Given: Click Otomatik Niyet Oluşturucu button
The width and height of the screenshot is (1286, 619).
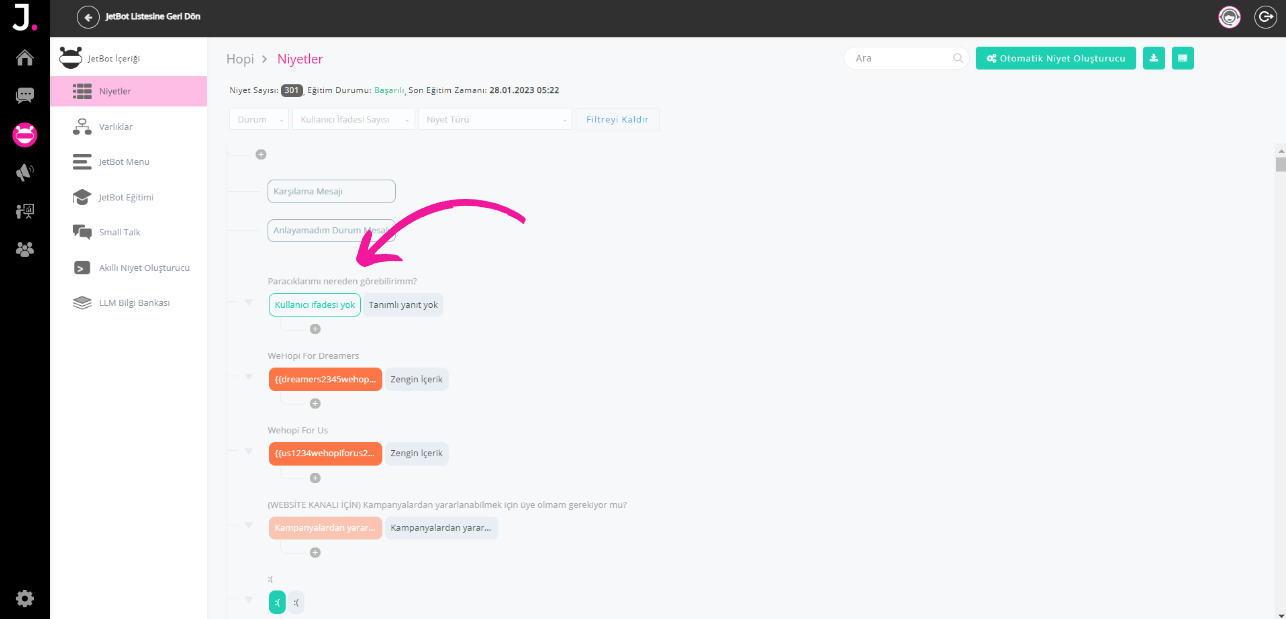Looking at the screenshot, I should [1056, 58].
